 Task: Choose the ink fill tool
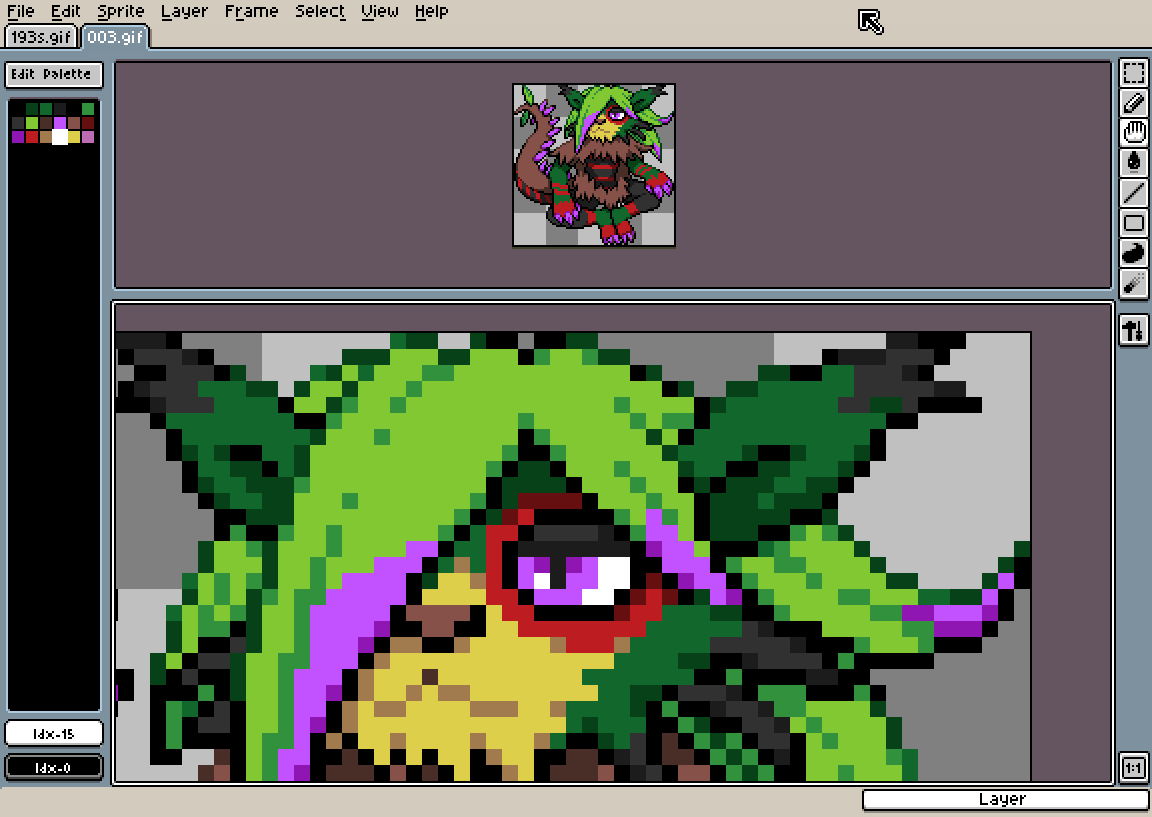coord(1134,162)
